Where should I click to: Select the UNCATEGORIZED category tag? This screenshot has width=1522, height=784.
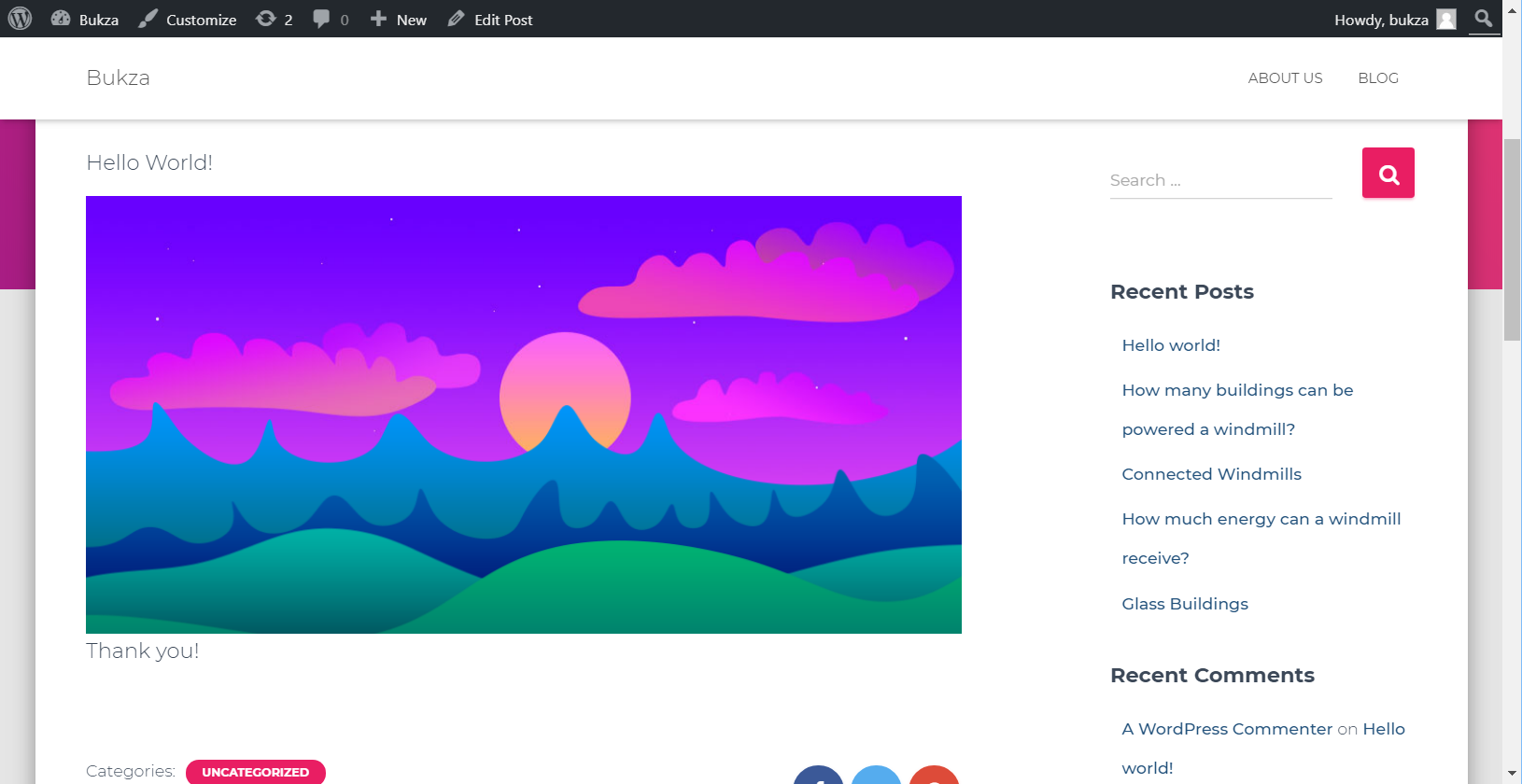point(256,772)
